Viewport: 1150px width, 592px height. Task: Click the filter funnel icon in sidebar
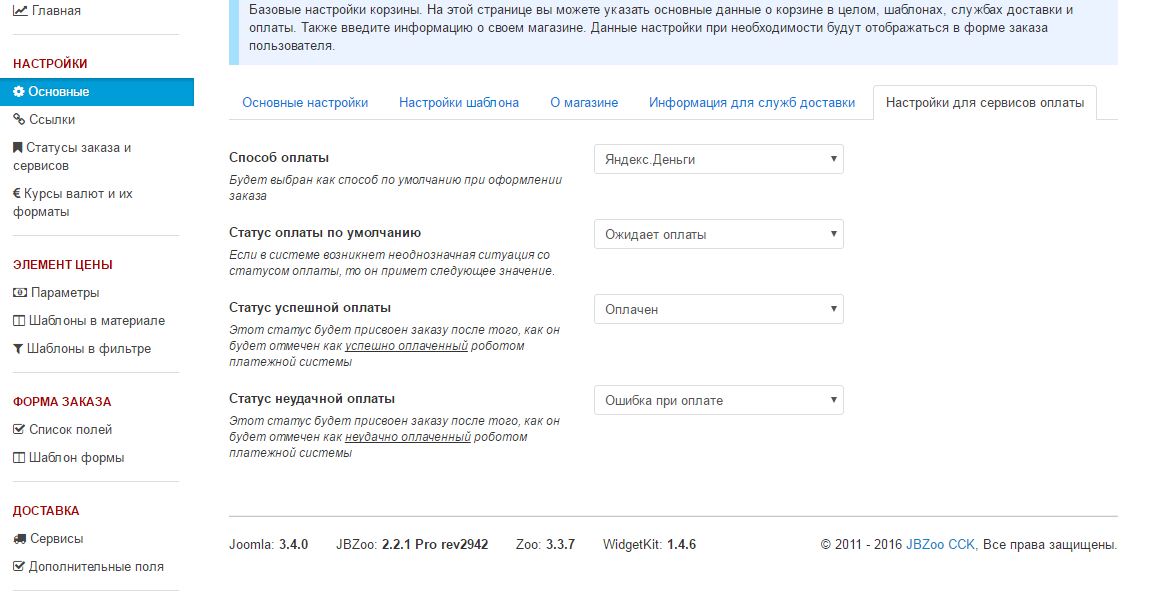coord(18,349)
